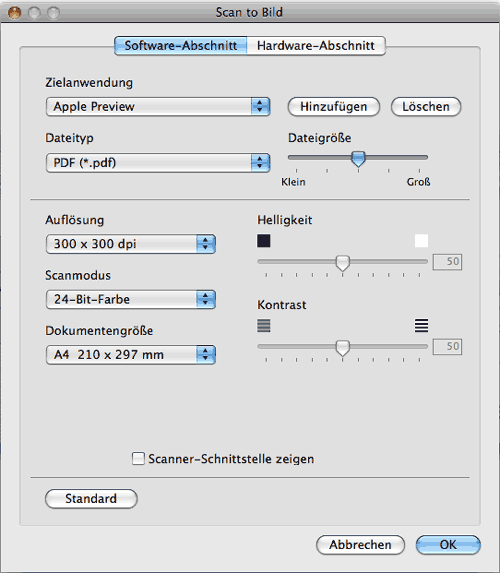The image size is (500, 573).
Task: Click the Hinzufügen button
Action: pos(334,107)
